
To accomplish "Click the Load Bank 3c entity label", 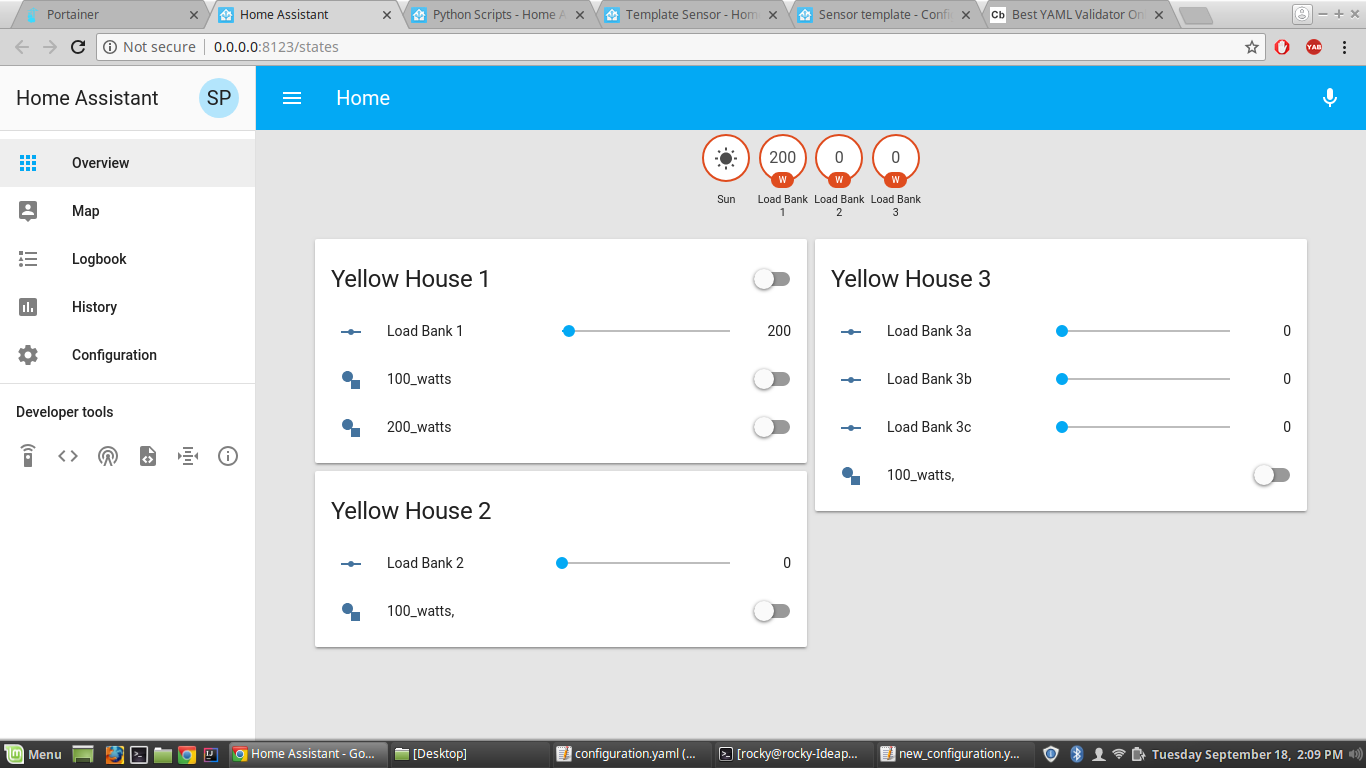I will [x=929, y=427].
